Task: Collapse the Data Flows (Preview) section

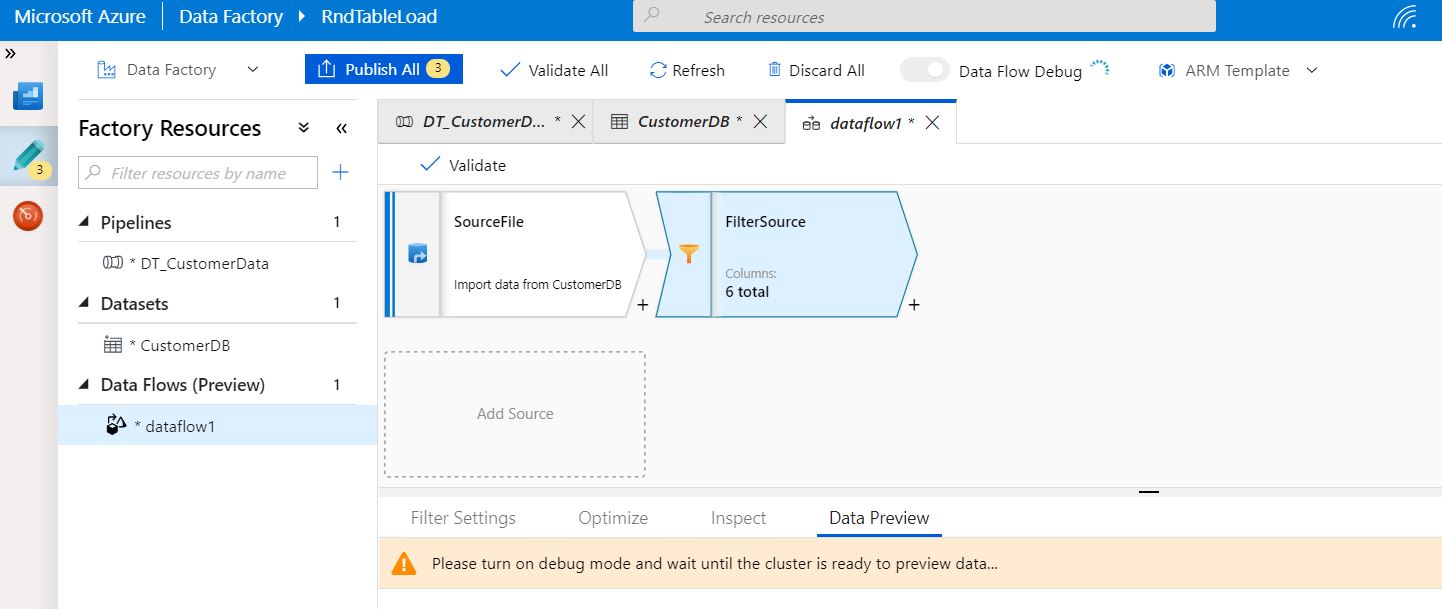Action: coord(84,385)
